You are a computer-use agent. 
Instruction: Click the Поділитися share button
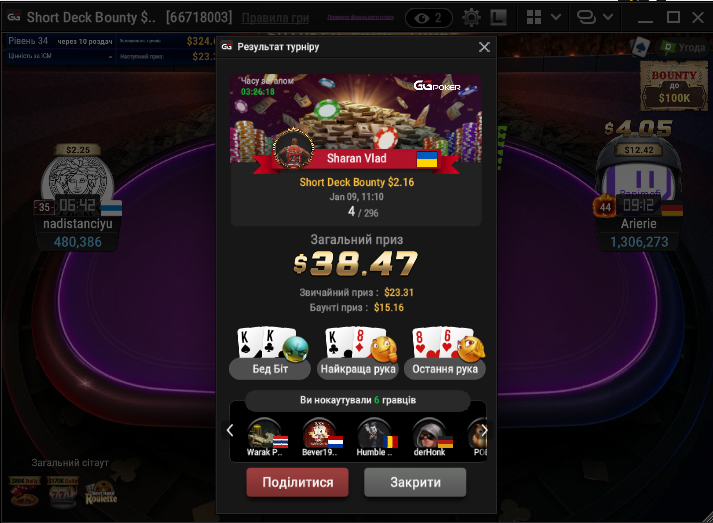[297, 483]
